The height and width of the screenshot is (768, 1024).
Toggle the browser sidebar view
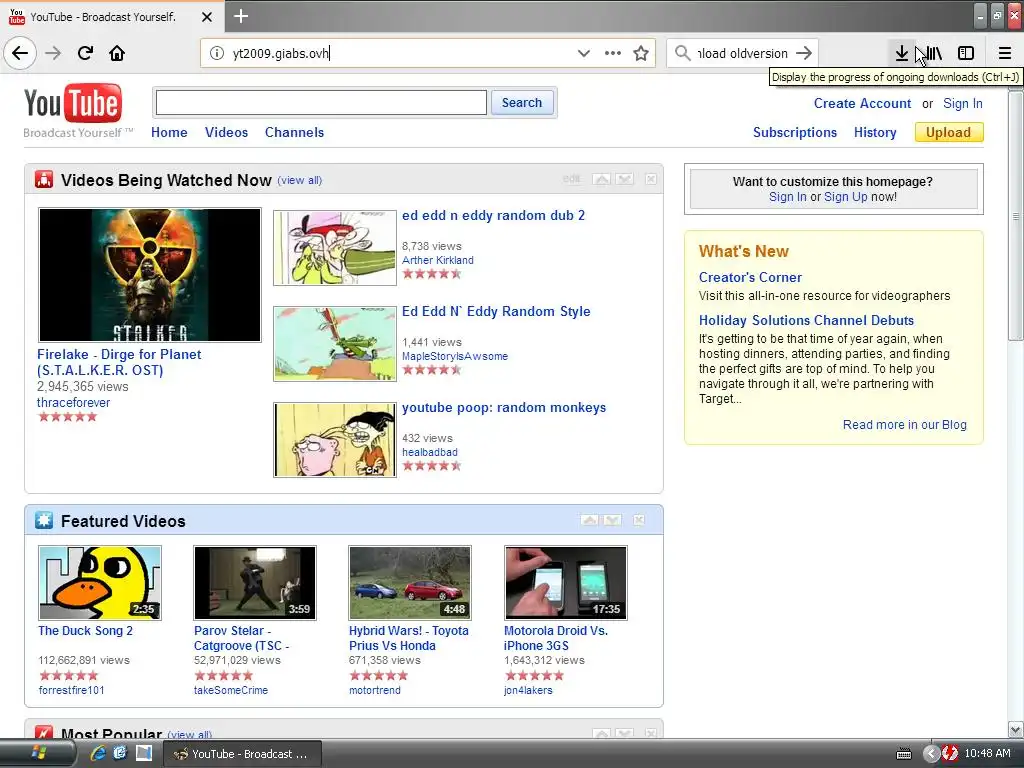point(966,53)
